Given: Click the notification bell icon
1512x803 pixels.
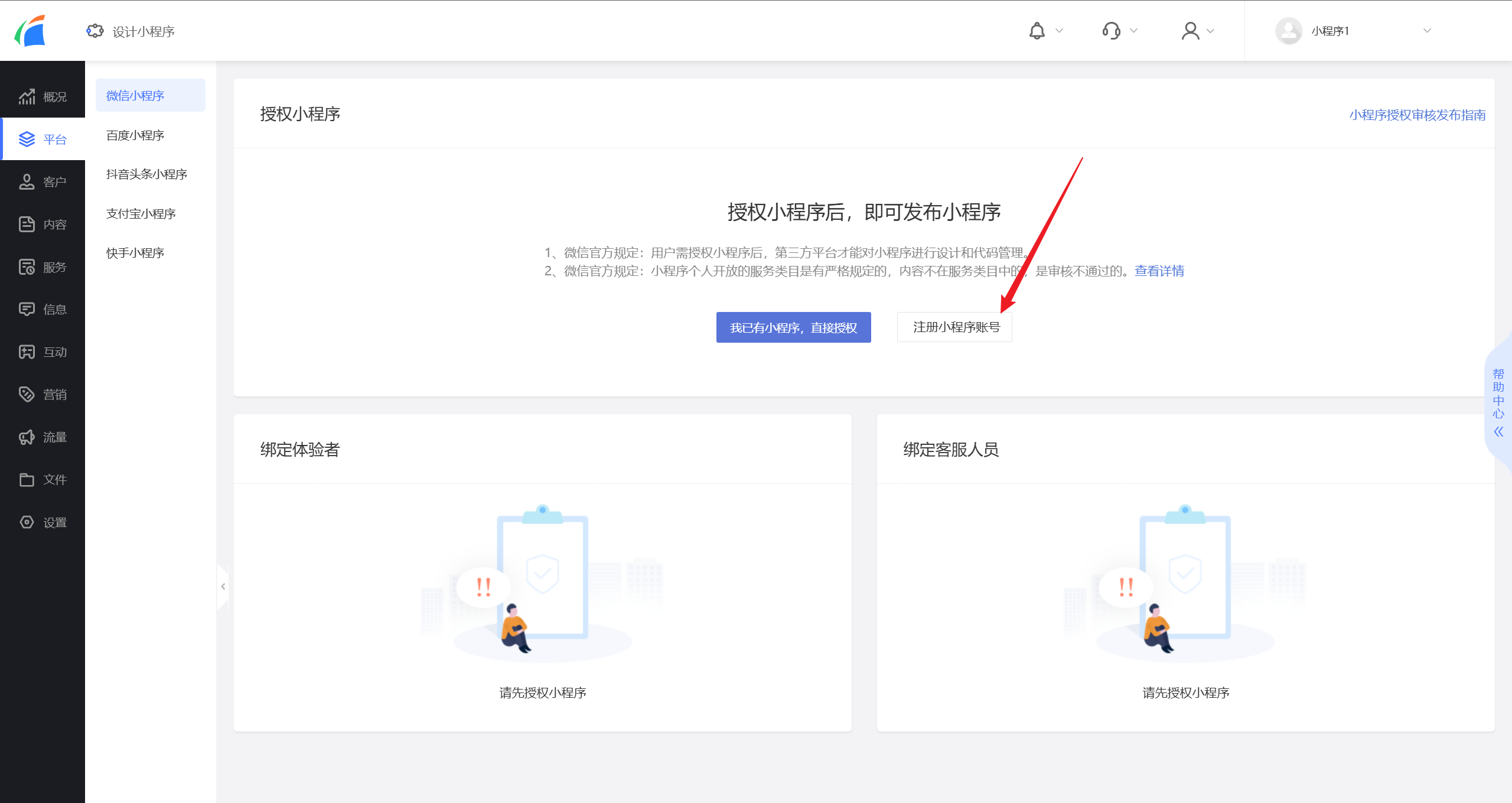Looking at the screenshot, I should tap(1037, 31).
